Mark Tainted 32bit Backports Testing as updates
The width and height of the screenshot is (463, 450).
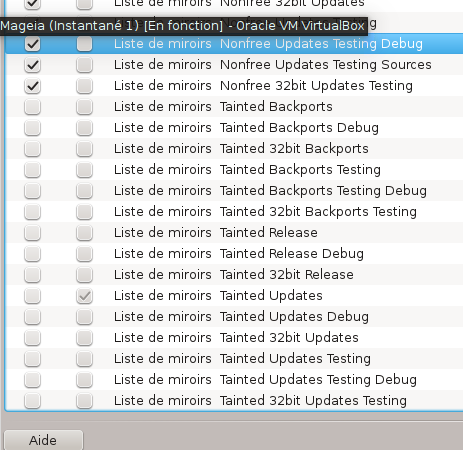[84, 212]
